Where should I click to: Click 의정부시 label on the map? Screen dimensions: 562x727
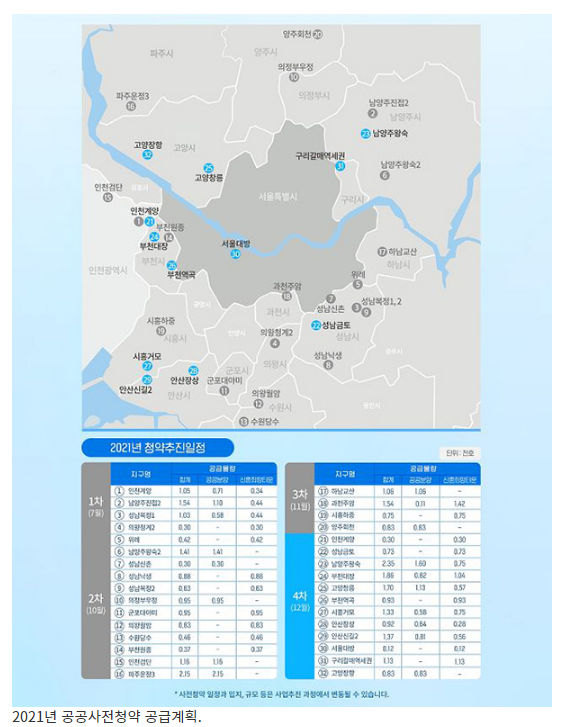[314, 96]
